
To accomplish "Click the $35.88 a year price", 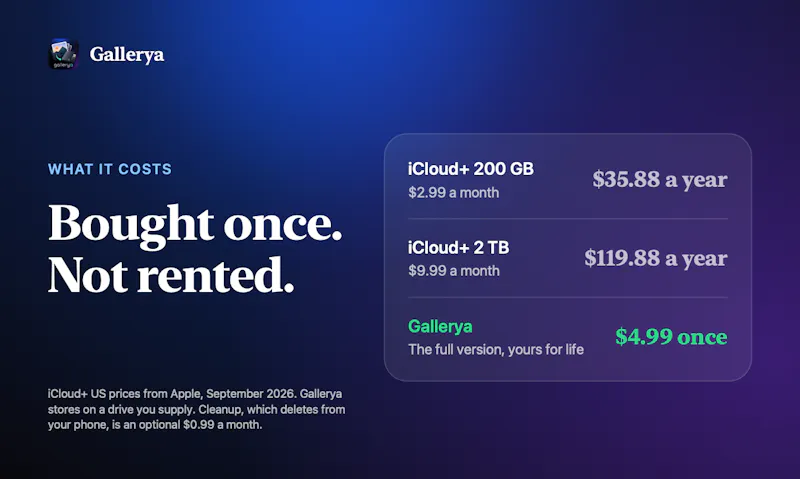I will [x=660, y=180].
